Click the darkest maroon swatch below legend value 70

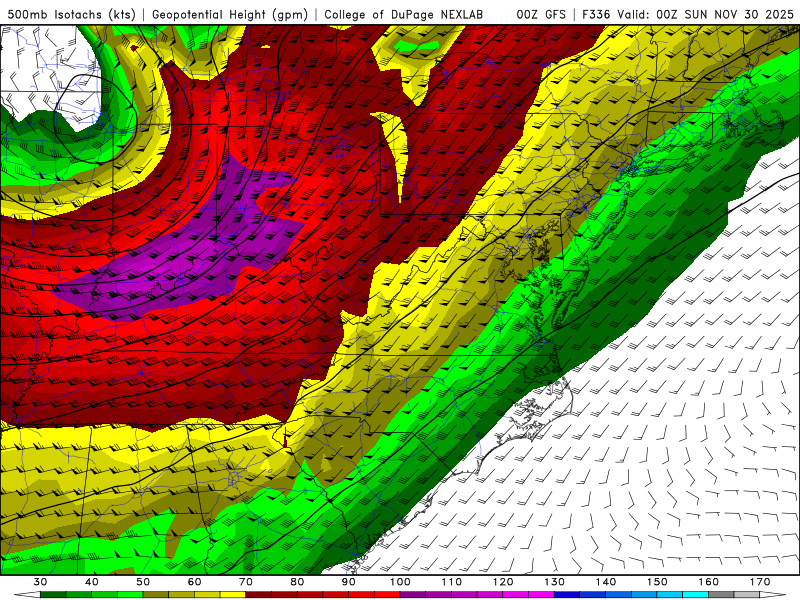tap(259, 595)
